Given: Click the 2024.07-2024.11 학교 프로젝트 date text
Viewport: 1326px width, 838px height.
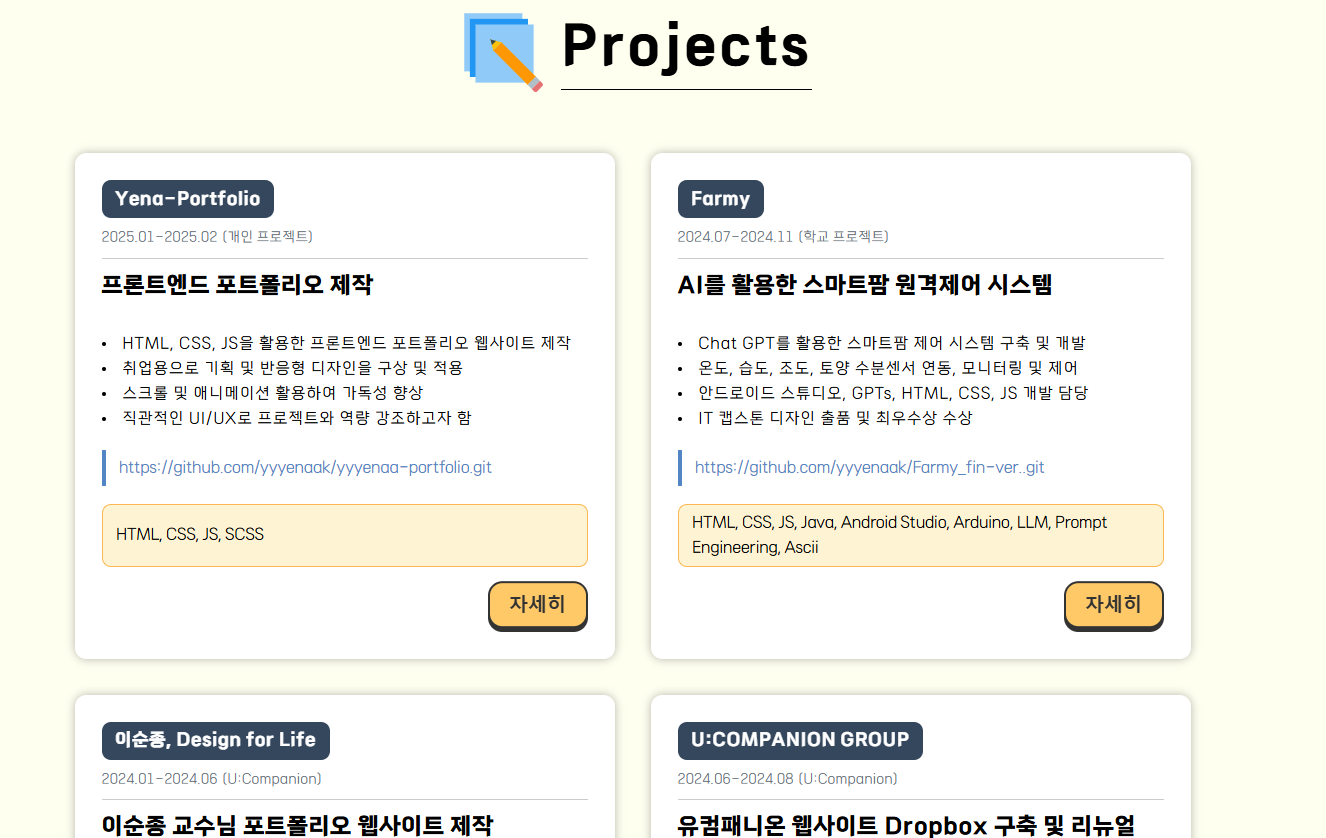Looking at the screenshot, I should 783,237.
